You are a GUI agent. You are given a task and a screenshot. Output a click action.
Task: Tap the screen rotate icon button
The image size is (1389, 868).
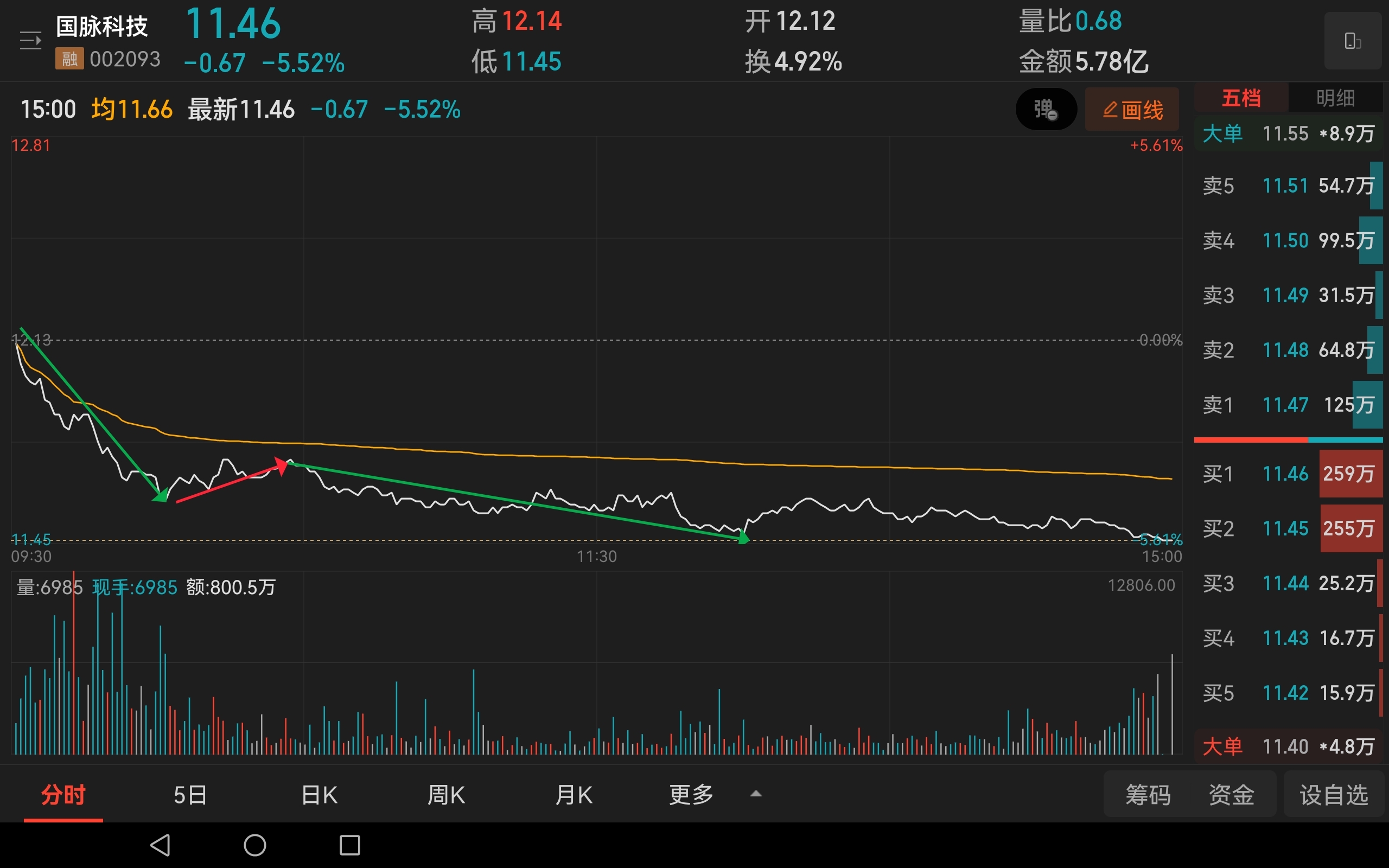[1352, 41]
